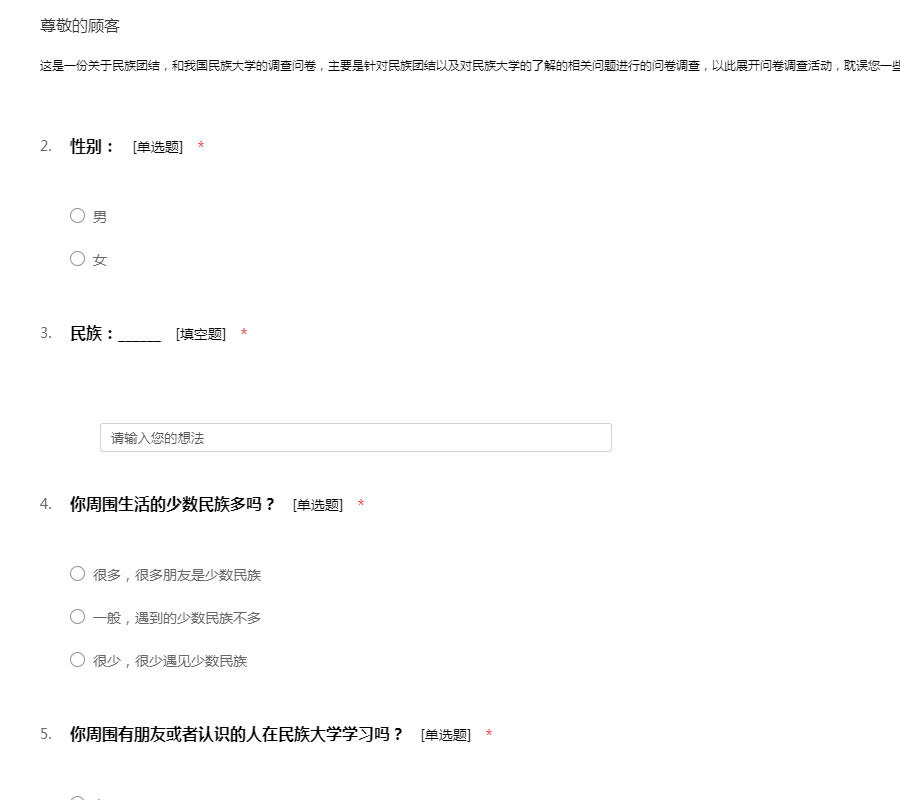Screen dimensions: 900x800
Task: Click the 你周围生活的少数民族多吗 question title
Action: [x=172, y=505]
